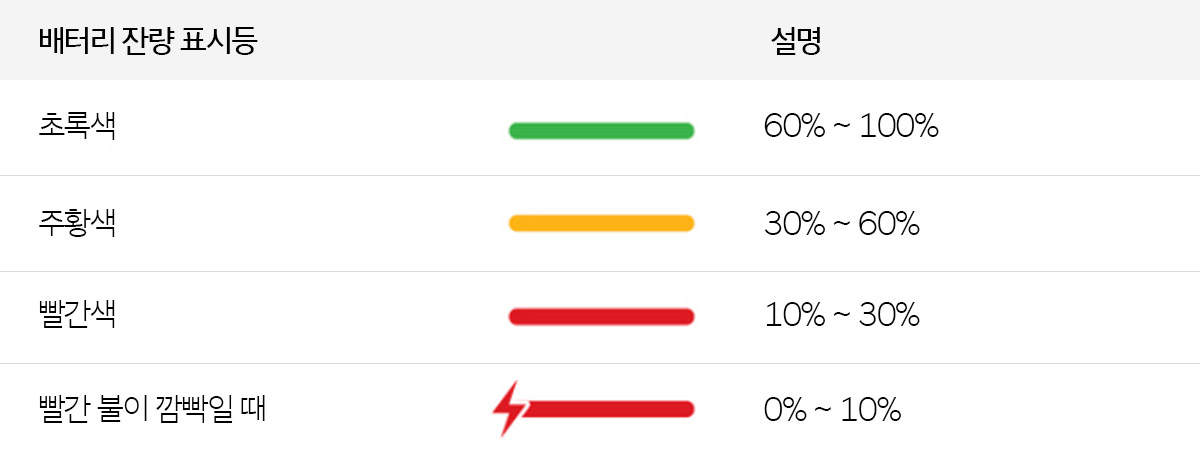The height and width of the screenshot is (460, 1200).
Task: Select the 배터리 잔량 표시등 column header
Action: (x=147, y=41)
